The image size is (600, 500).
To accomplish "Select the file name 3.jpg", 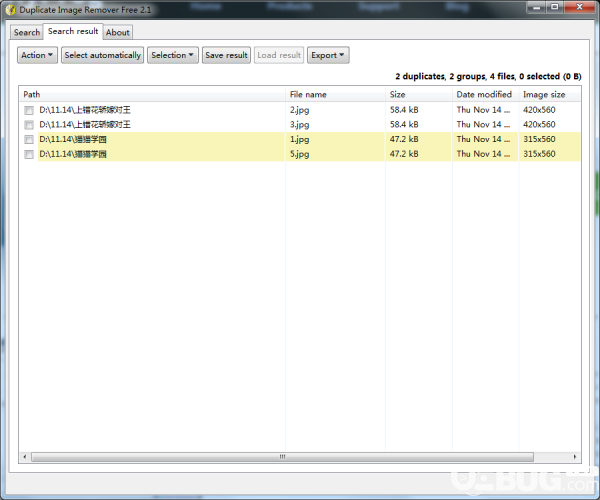I will click(300, 125).
